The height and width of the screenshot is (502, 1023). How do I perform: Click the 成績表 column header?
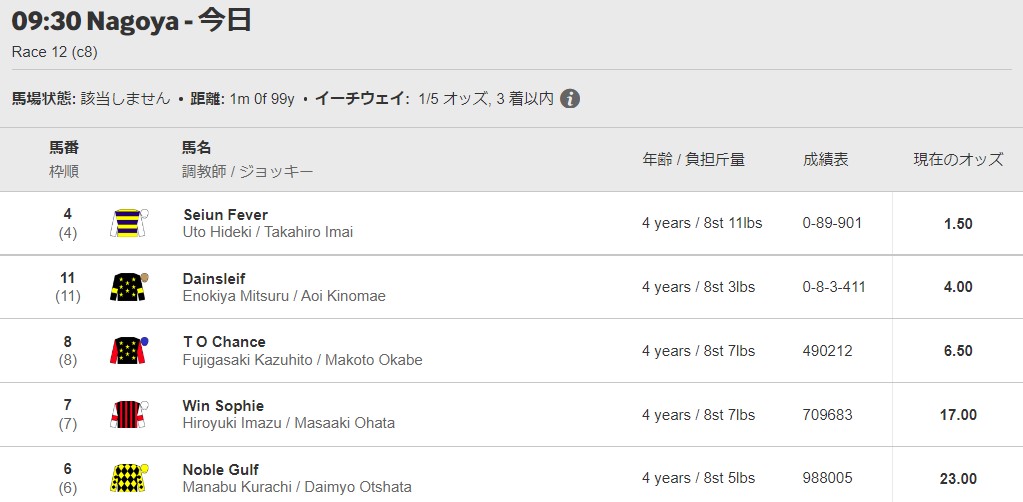tap(825, 160)
